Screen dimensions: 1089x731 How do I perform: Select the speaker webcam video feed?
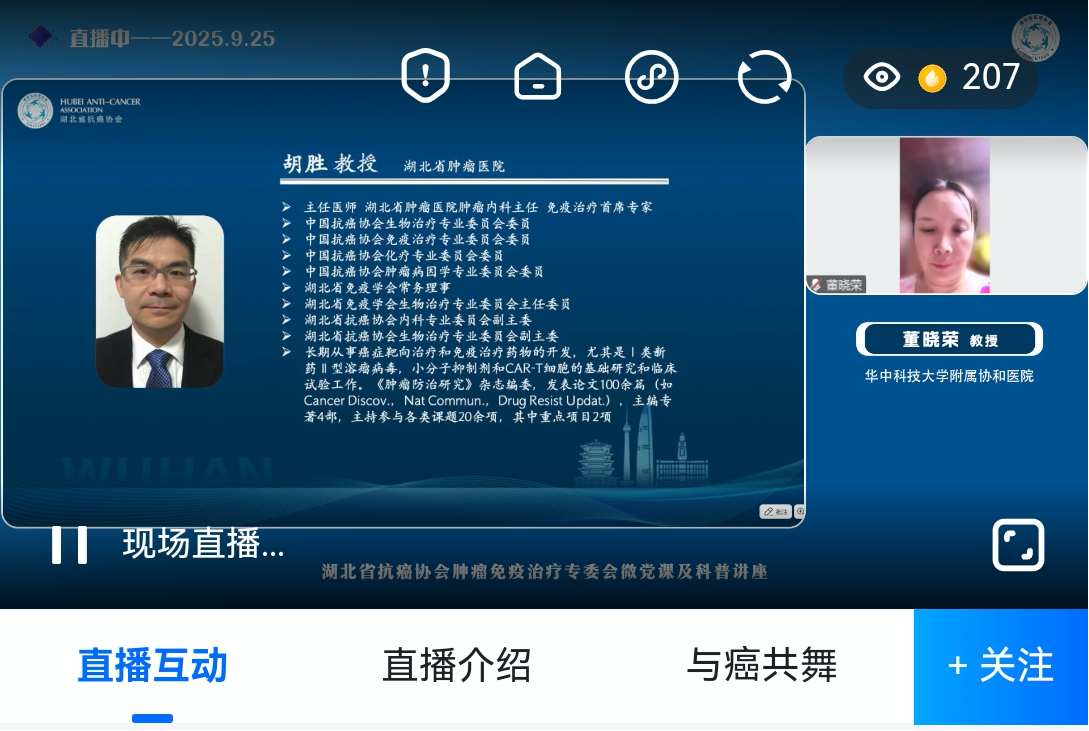coord(945,215)
